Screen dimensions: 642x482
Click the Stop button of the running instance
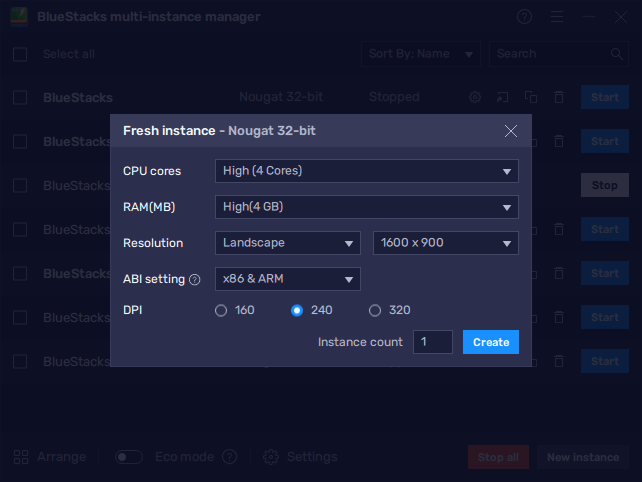point(605,185)
